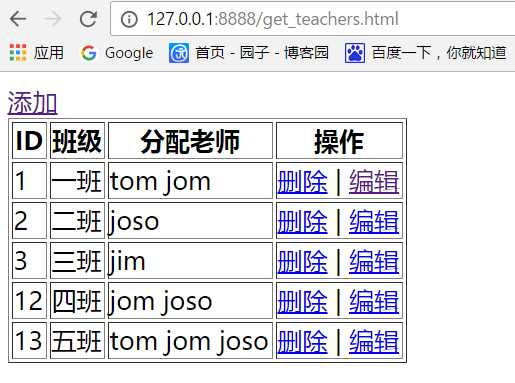Delete the 五班 row via 删除

pos(302,341)
